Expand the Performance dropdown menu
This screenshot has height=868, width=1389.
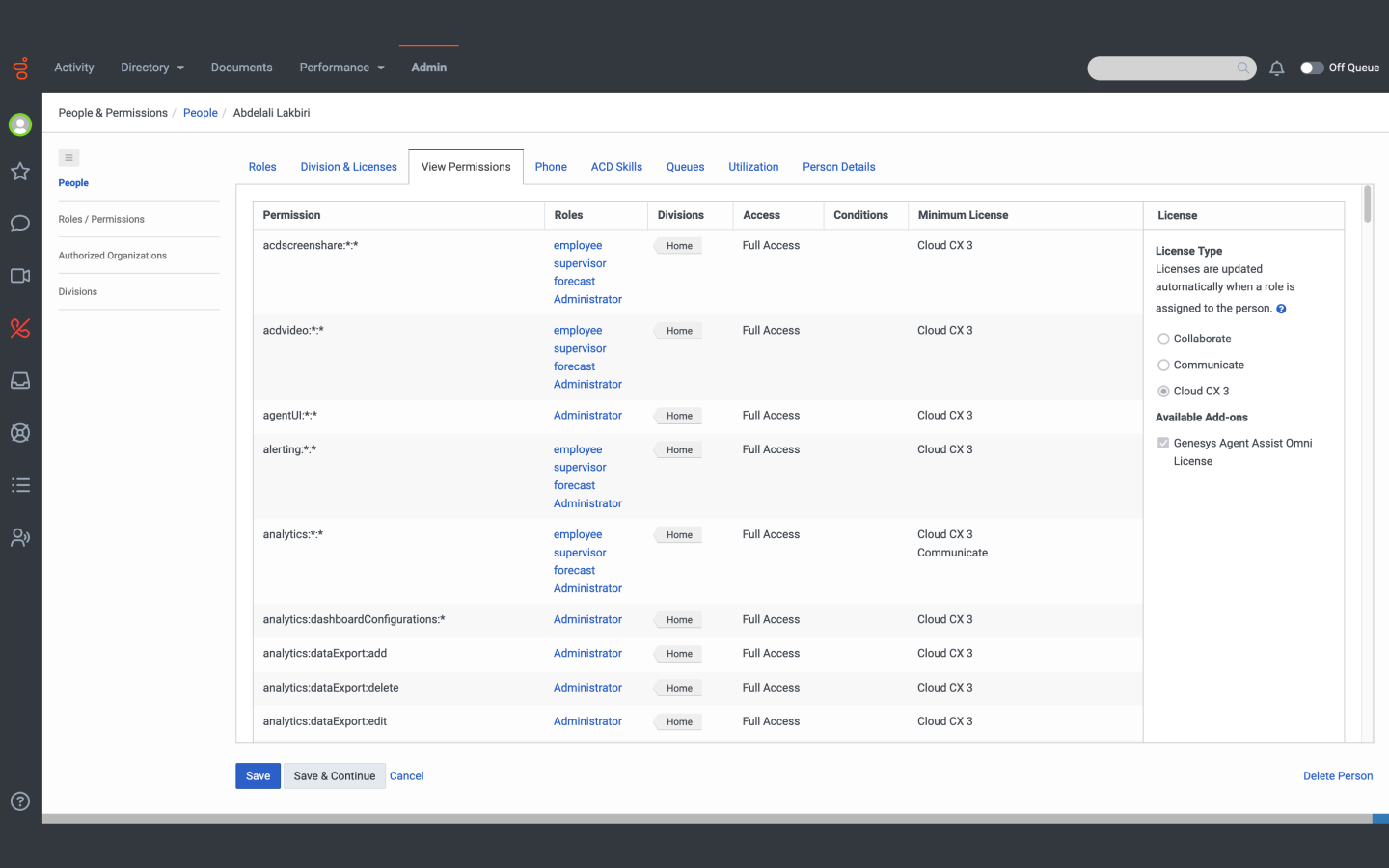(341, 68)
